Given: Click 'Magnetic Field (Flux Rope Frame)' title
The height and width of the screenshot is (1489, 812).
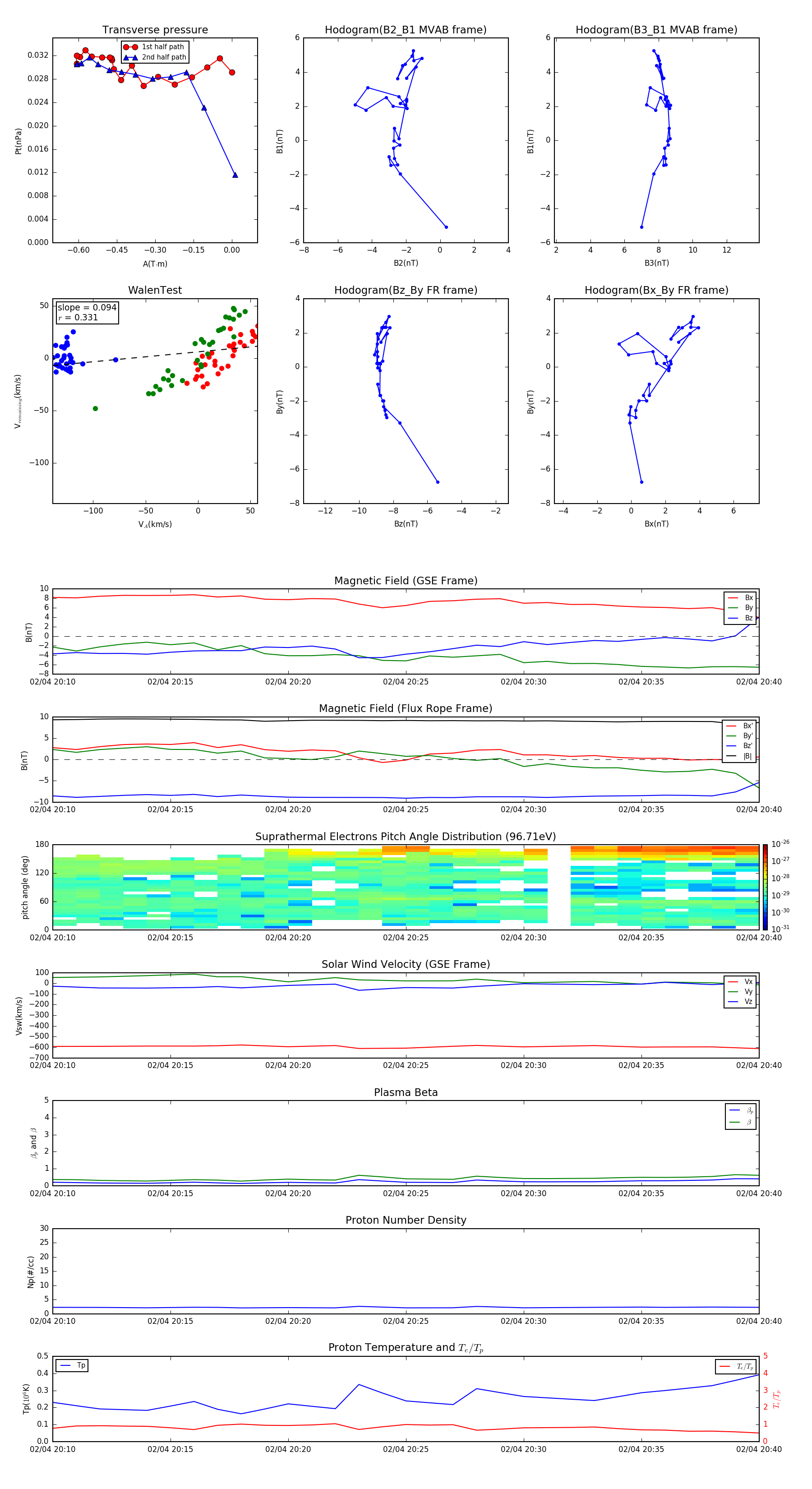Looking at the screenshot, I should click(x=406, y=709).
